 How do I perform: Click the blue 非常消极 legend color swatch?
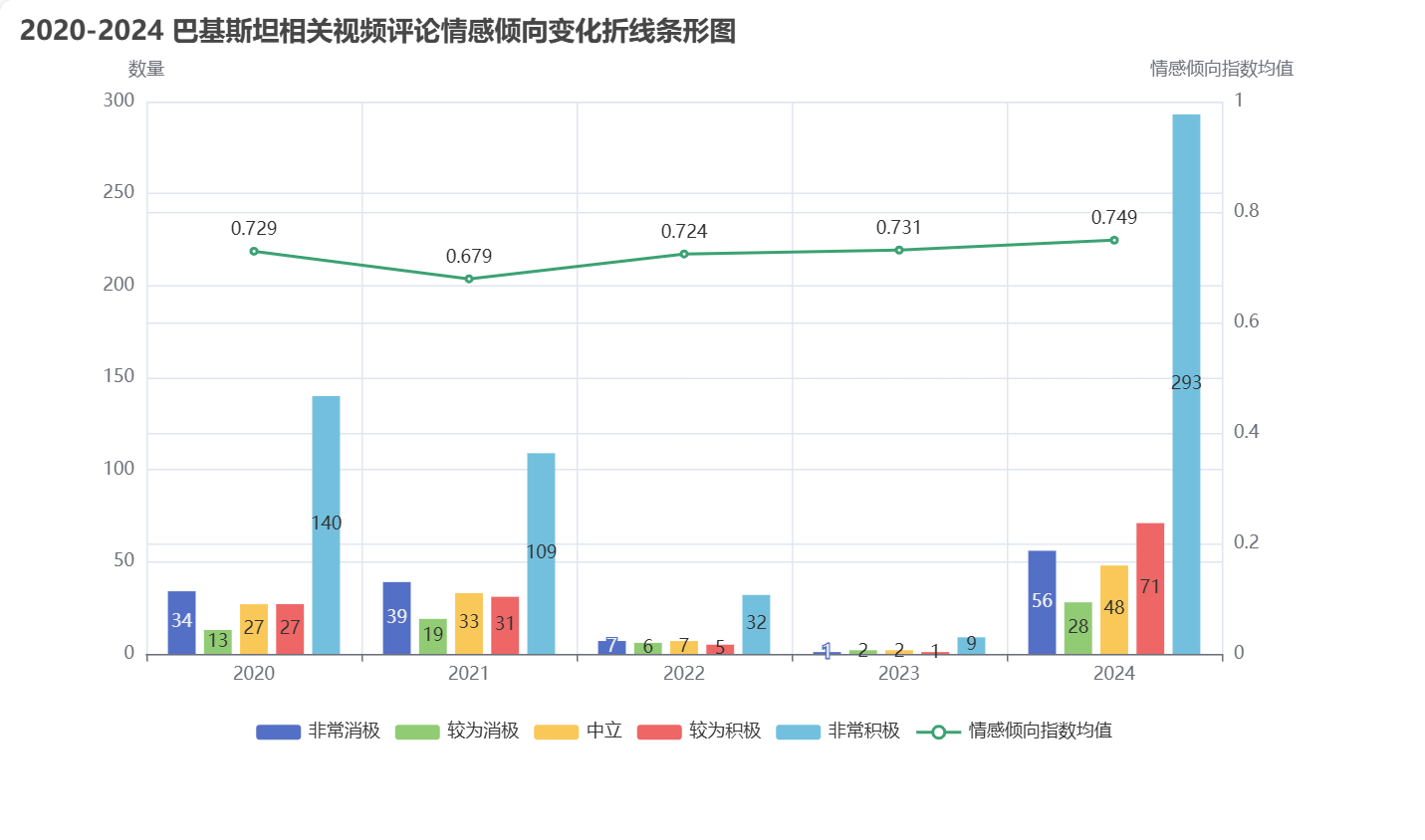278,732
